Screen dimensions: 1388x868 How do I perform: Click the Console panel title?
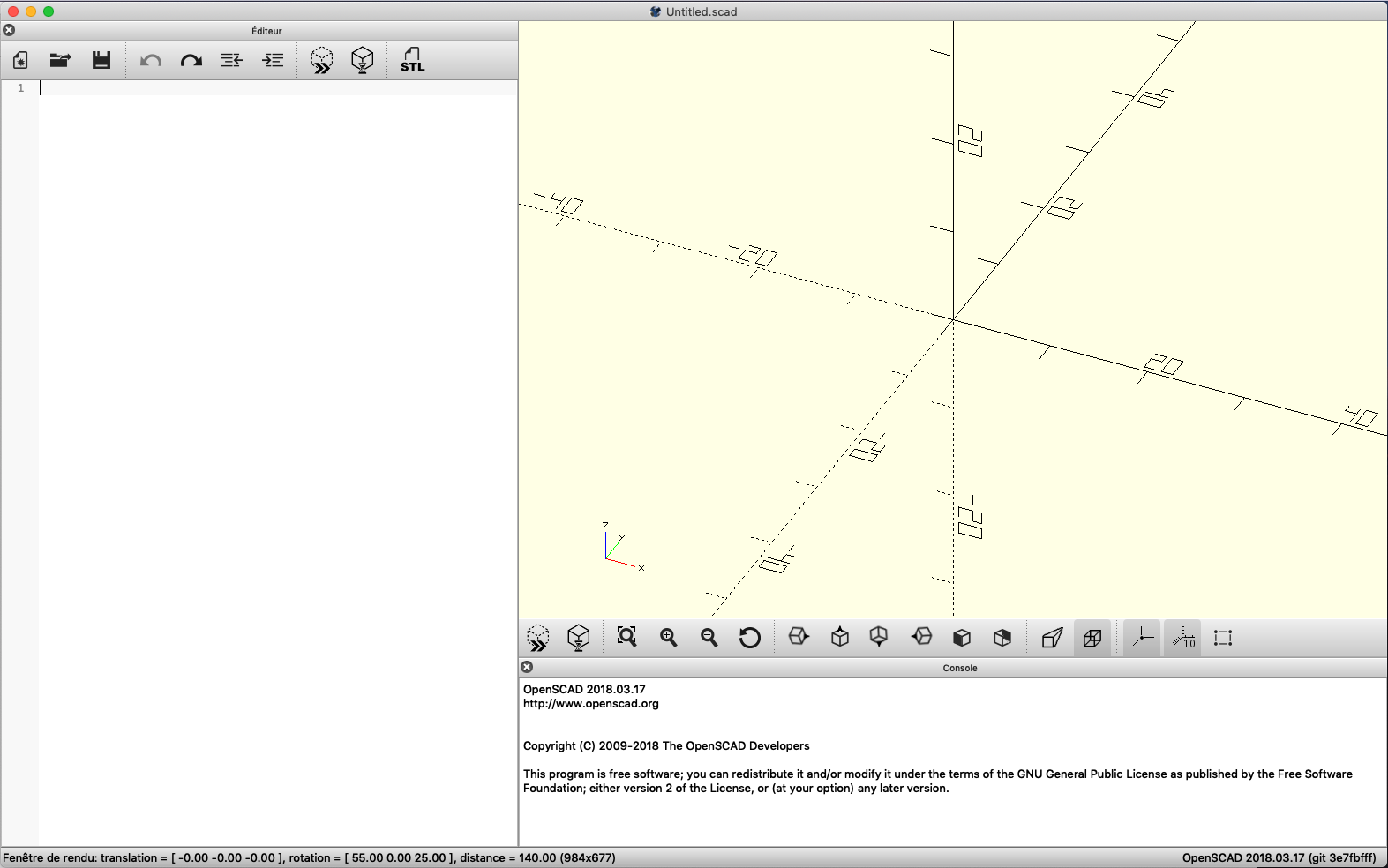[x=960, y=668]
